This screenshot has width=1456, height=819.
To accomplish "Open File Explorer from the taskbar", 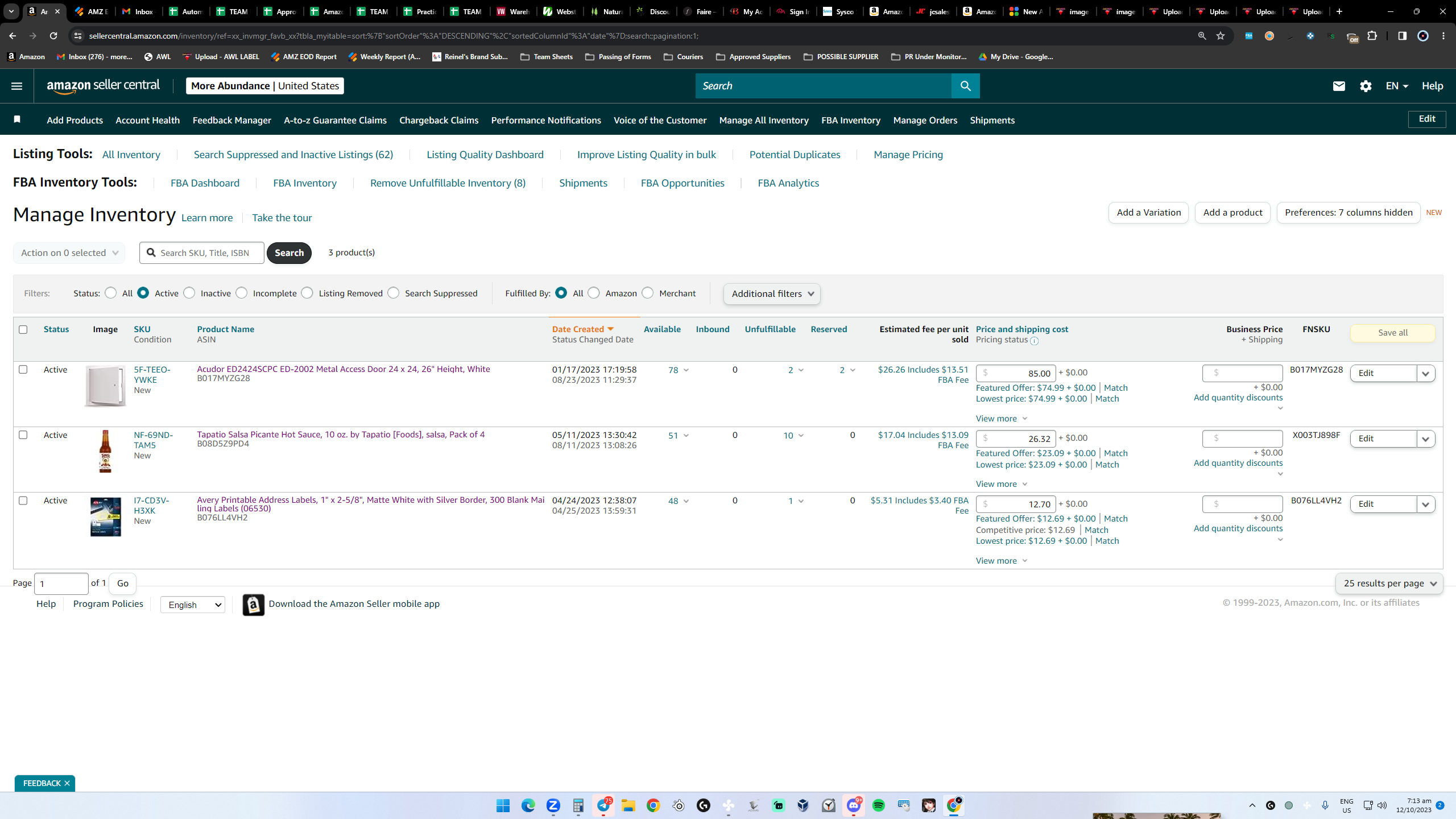I will [628, 805].
